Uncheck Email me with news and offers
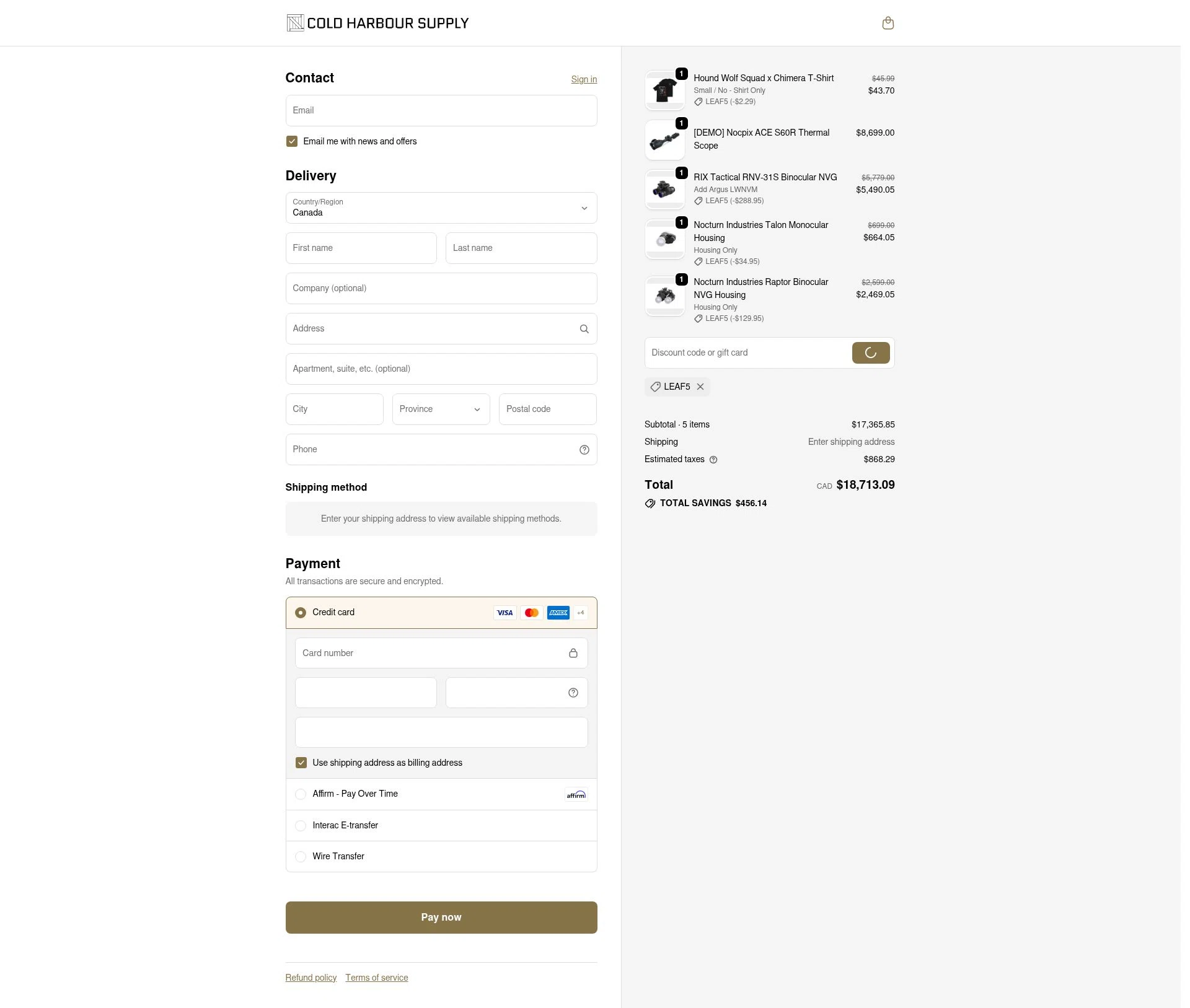1190x1008 pixels. pos(291,141)
